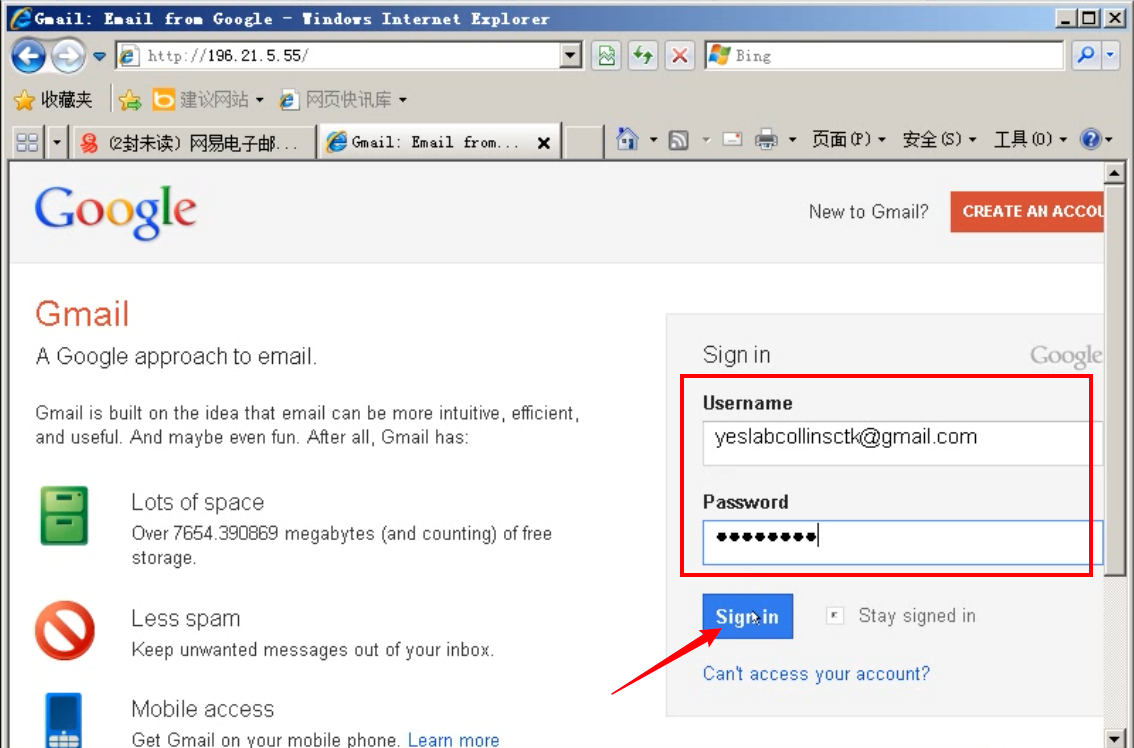Switch to the 网易电子邮 tab

tap(192, 143)
